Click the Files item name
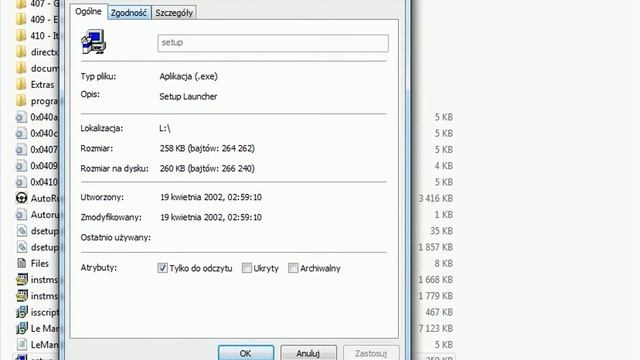640x360 pixels. click(x=40, y=263)
